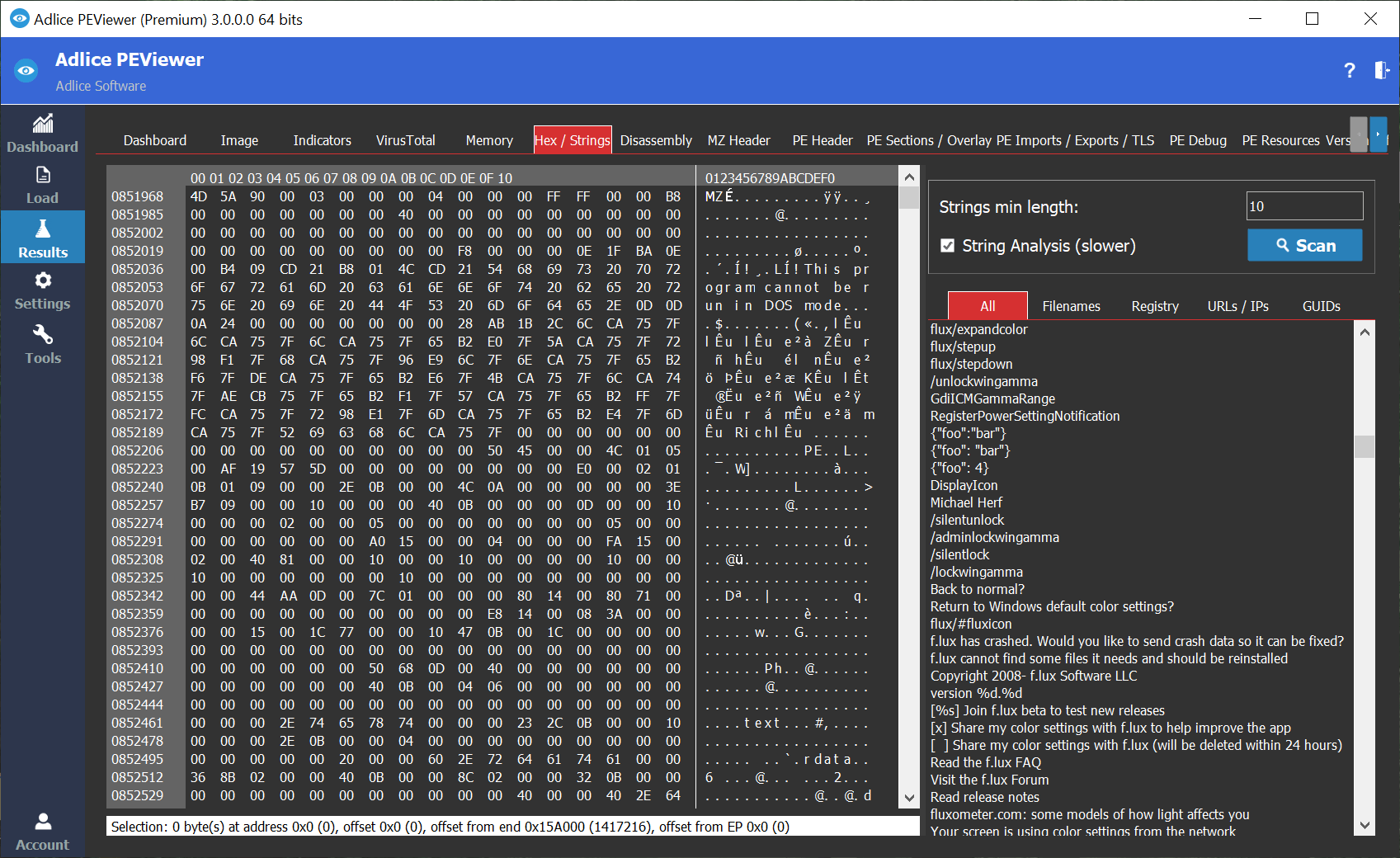Click the exit door icon
The image size is (1400, 858).
pos(1381,71)
